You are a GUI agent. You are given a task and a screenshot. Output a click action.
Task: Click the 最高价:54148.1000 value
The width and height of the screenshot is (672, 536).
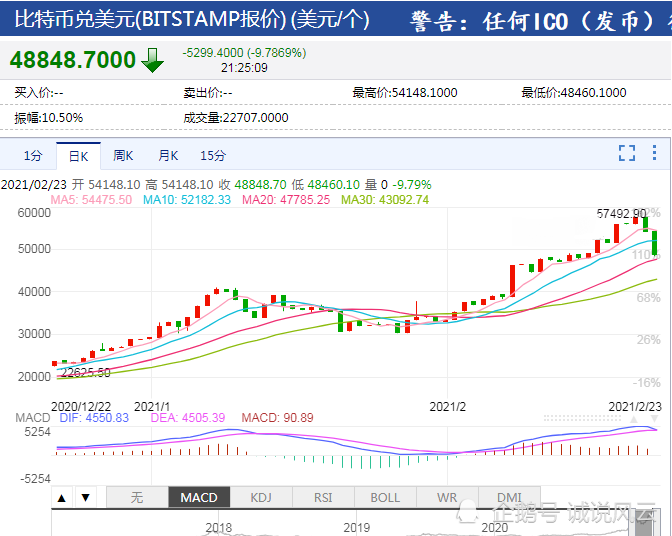tap(405, 93)
